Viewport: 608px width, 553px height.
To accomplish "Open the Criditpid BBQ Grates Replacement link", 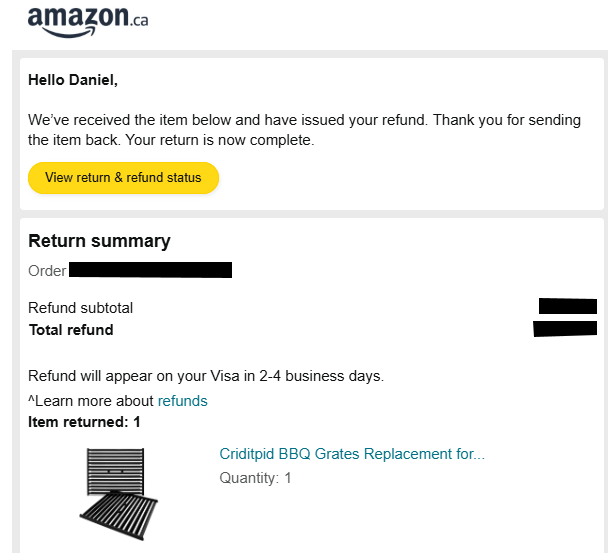I will (x=352, y=454).
